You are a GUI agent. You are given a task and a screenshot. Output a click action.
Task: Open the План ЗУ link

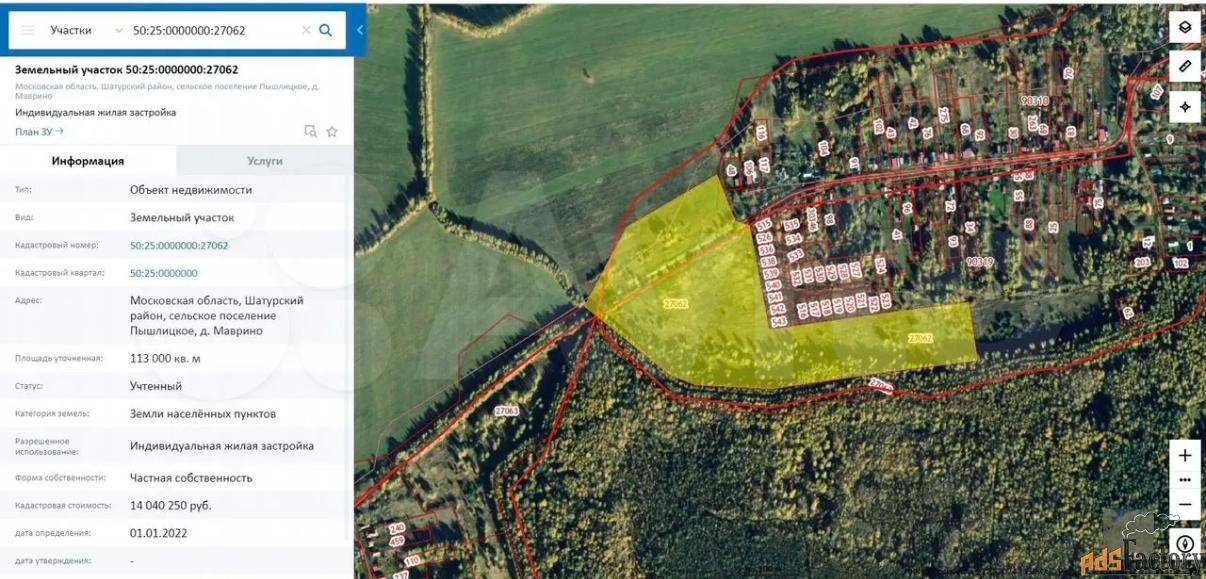39,131
